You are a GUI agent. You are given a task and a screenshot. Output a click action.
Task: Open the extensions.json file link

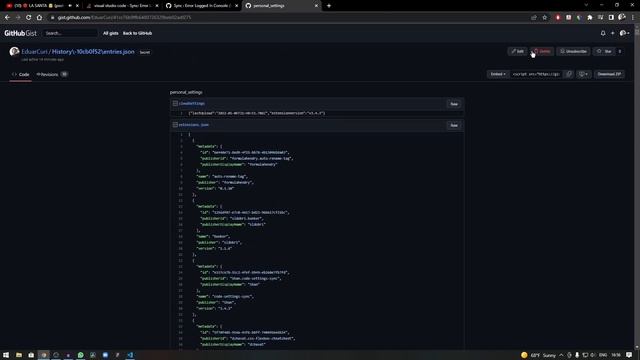pos(193,125)
